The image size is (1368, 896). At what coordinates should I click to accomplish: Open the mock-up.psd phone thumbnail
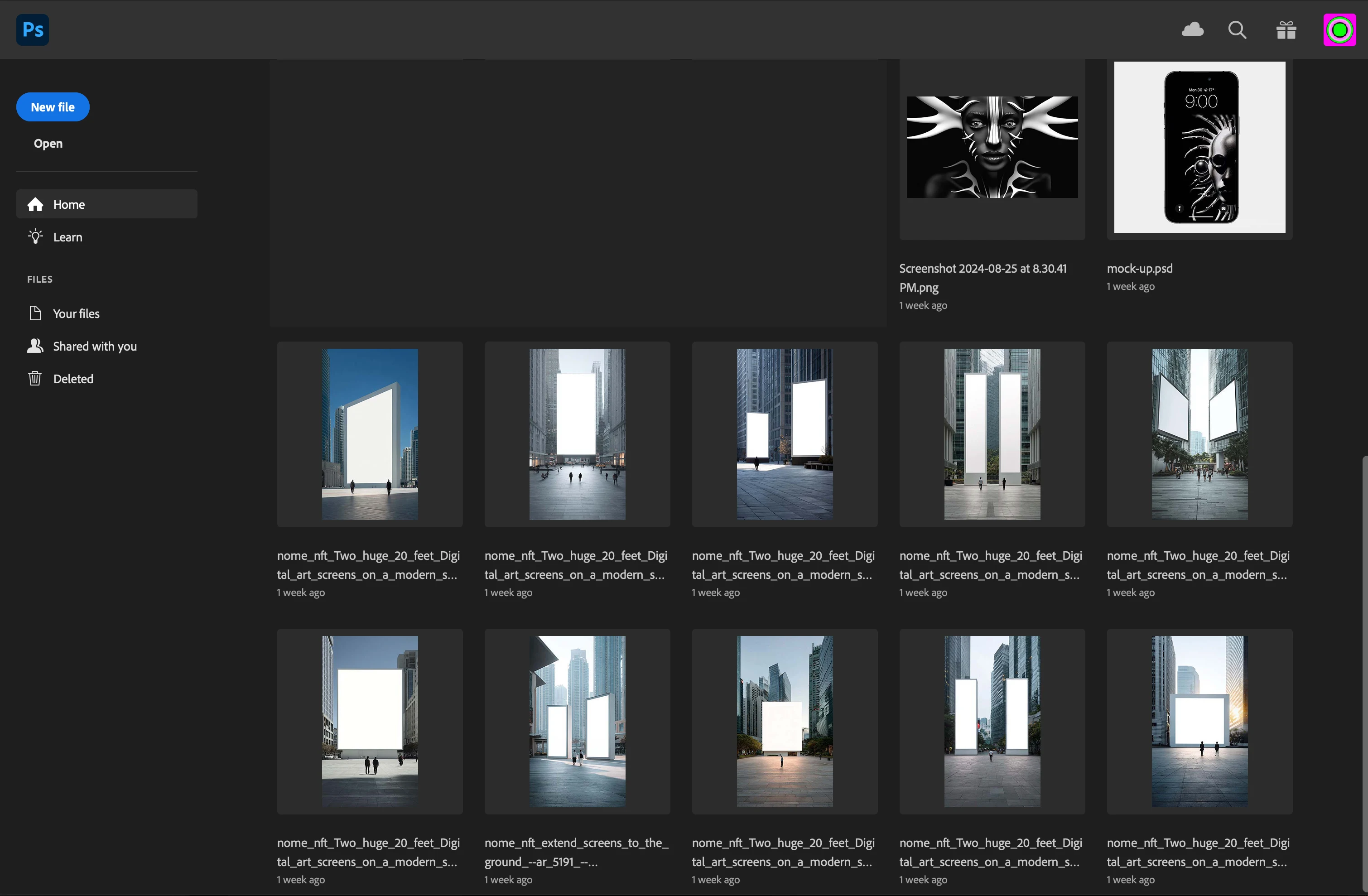pos(1199,148)
